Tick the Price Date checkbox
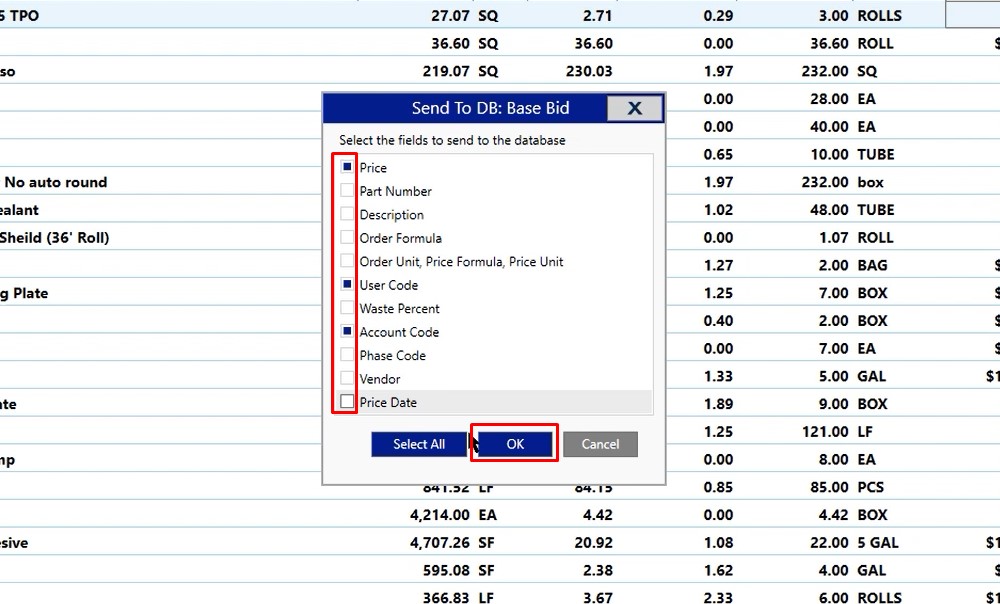This screenshot has height=604, width=1000. 347,402
